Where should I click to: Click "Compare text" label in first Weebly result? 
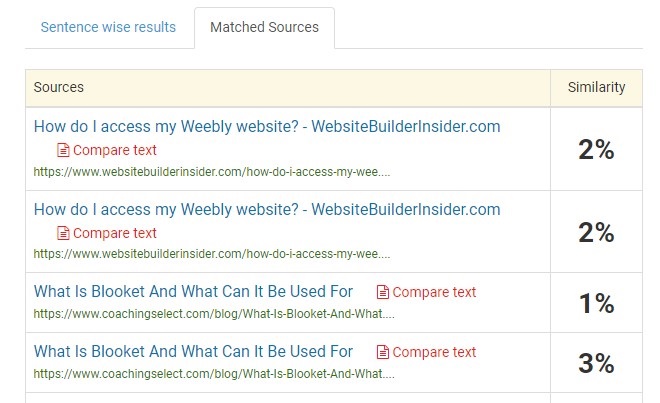tap(115, 150)
